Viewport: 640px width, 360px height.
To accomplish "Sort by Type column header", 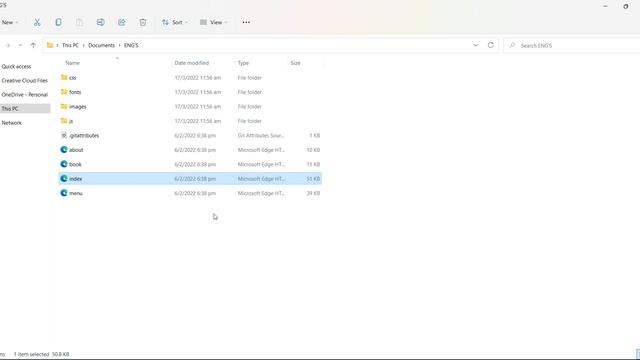I will (x=243, y=63).
